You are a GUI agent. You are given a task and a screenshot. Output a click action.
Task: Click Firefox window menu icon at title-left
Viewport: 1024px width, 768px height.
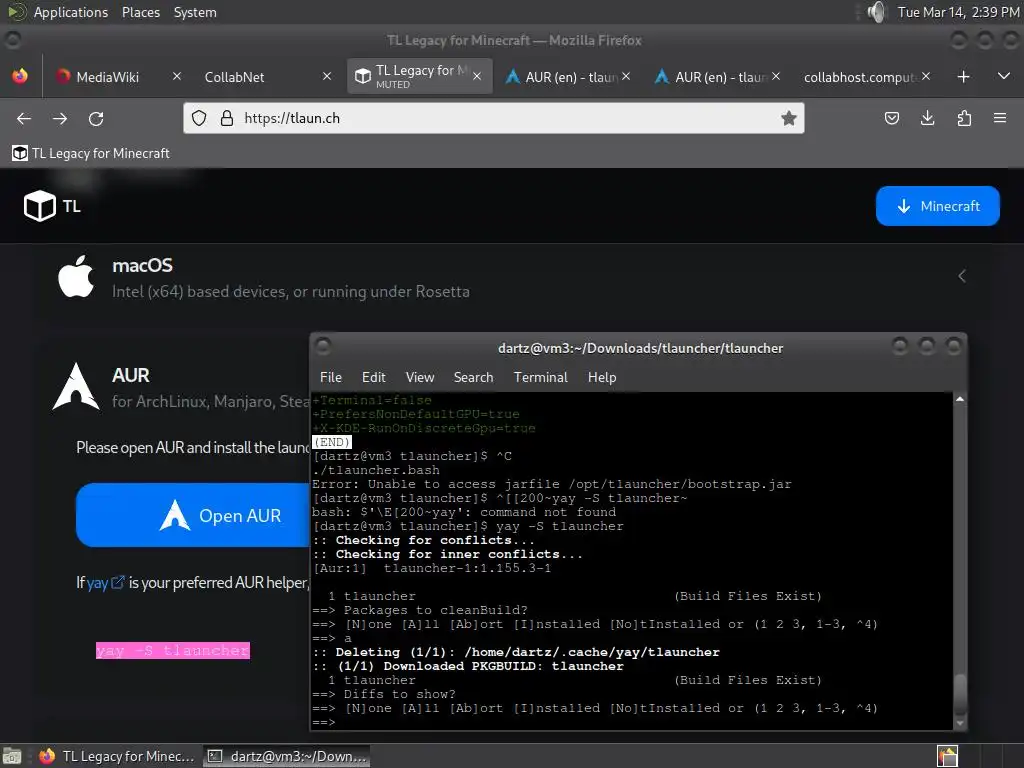click(12, 40)
